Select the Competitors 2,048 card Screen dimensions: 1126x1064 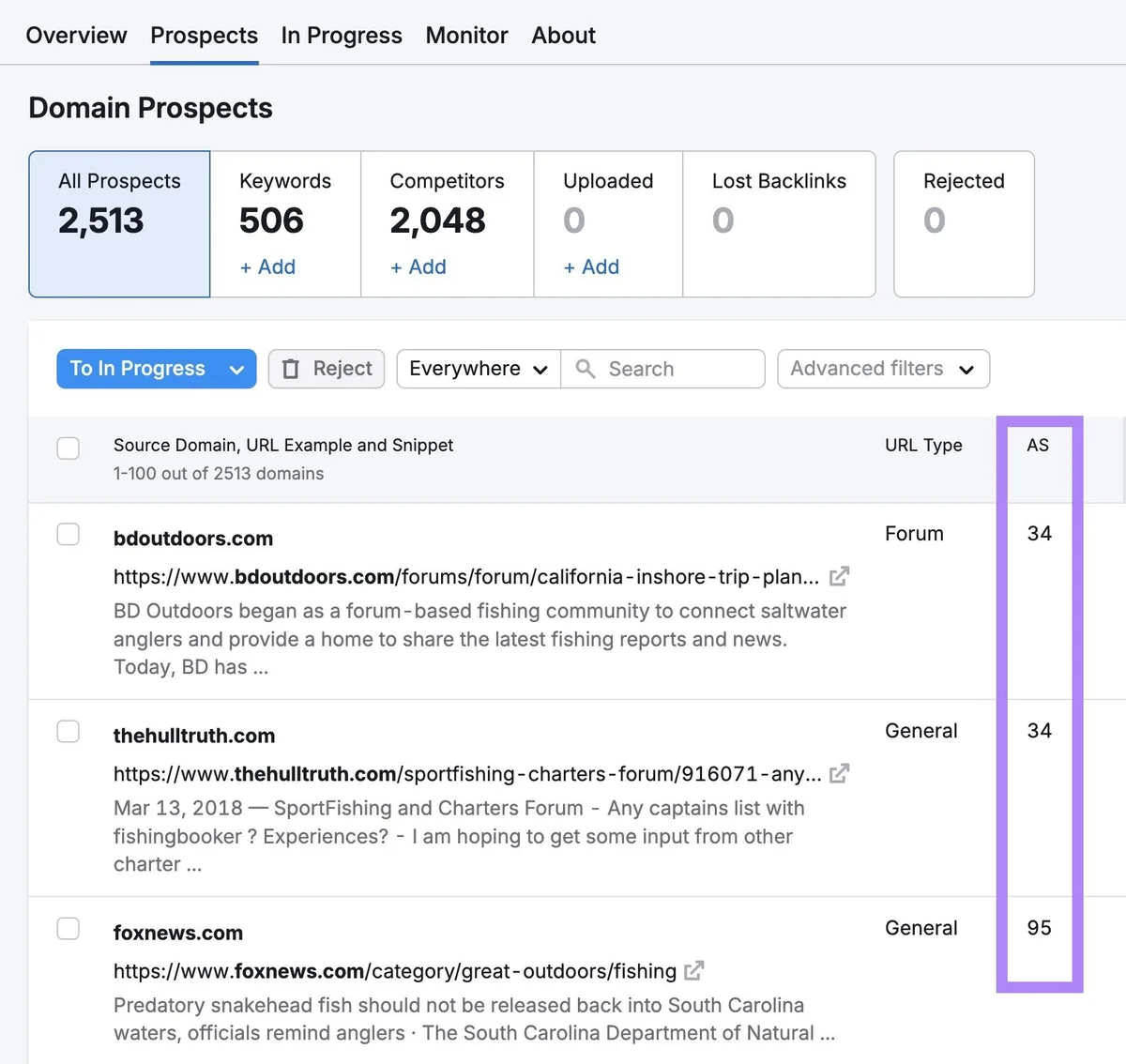click(448, 224)
